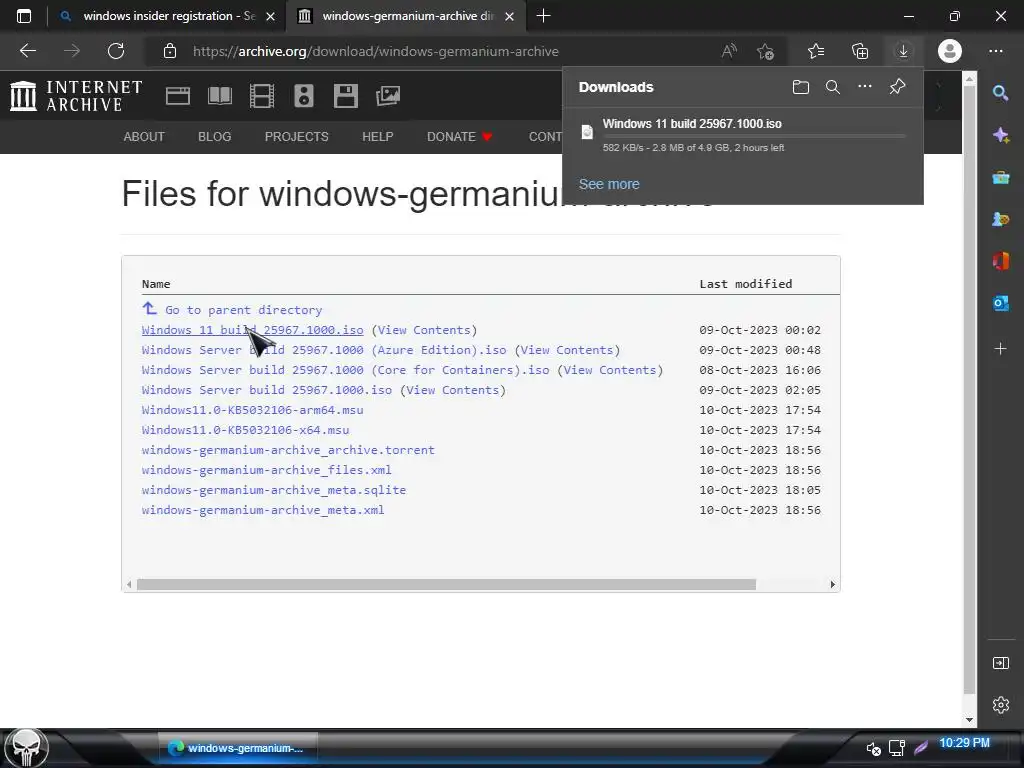The image size is (1024, 768).
Task: Click the file list right scroll arrow
Action: pyautogui.click(x=832, y=584)
